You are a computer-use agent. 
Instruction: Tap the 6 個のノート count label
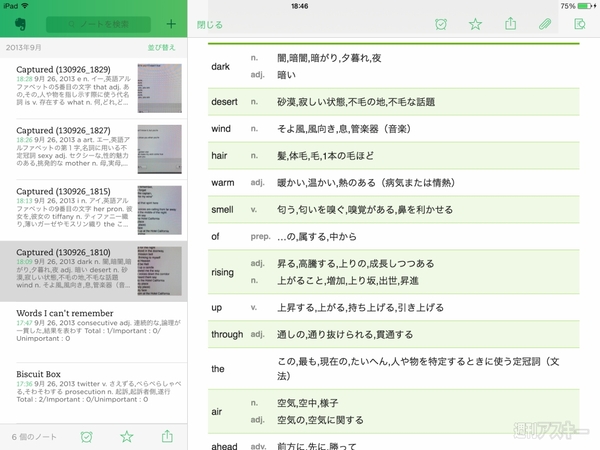pos(34,437)
